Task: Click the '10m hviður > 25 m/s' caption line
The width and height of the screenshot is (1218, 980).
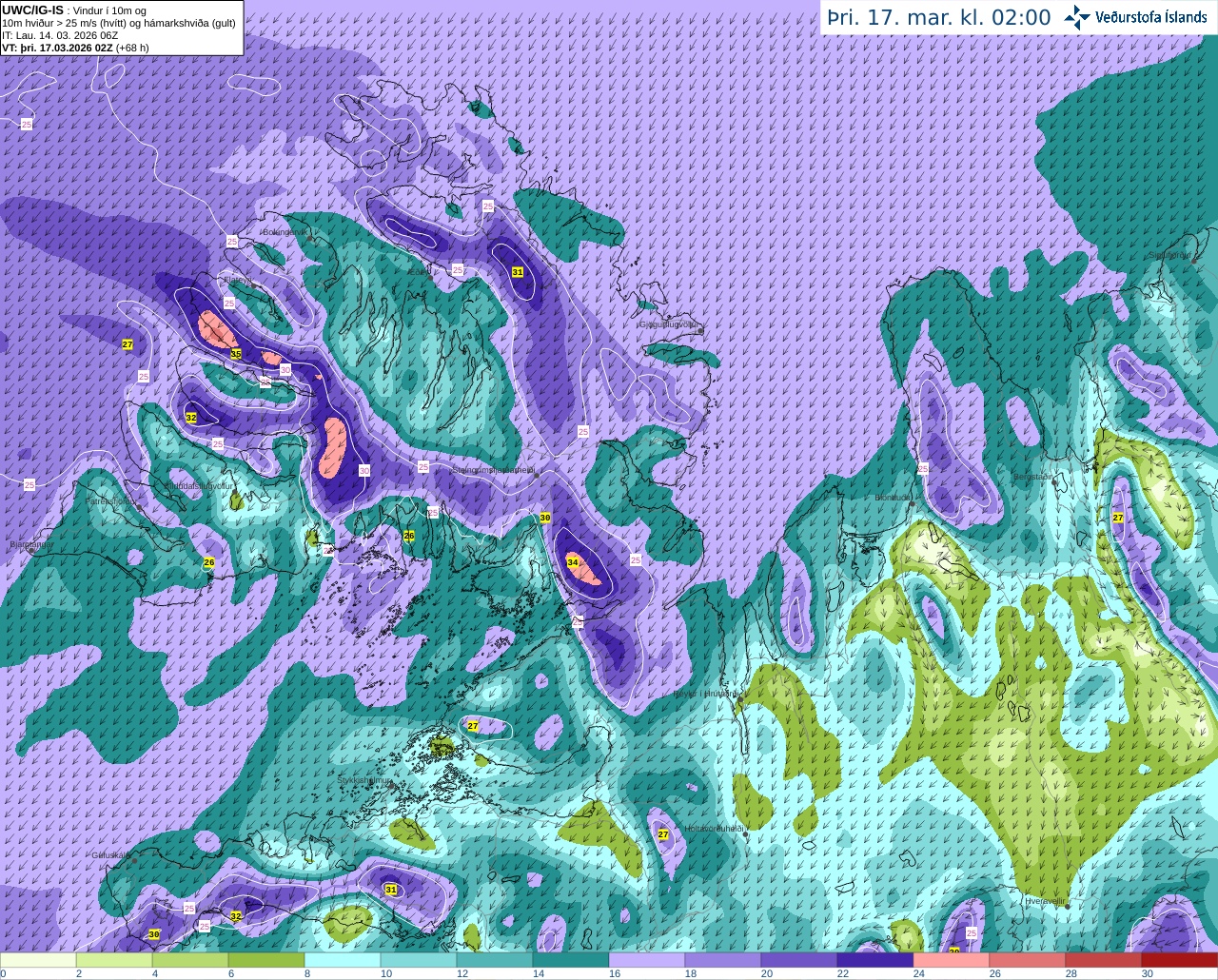Action: (119, 23)
